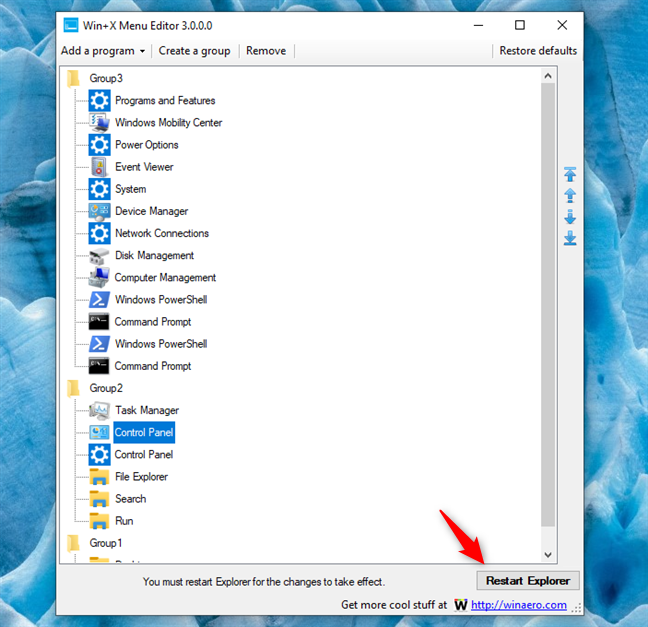Click the Move down arrow icon
This screenshot has width=648, height=627.
point(570,217)
